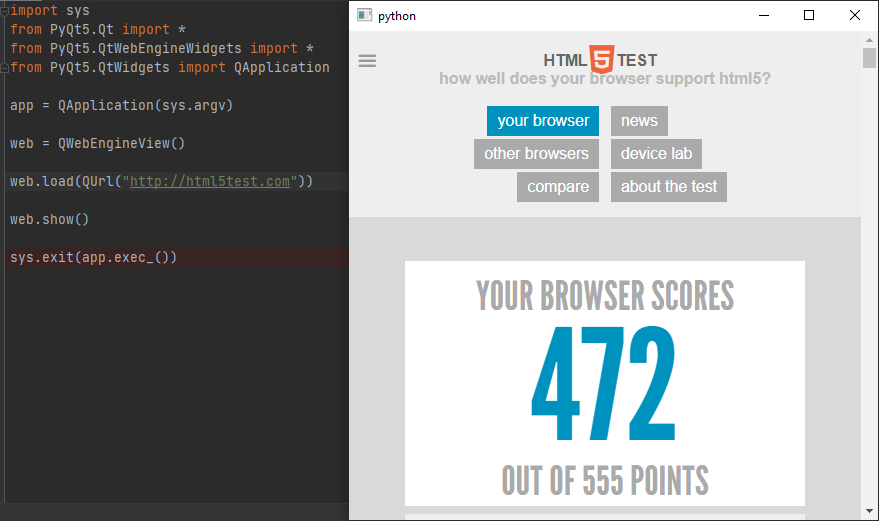Minimize the python window
The height and width of the screenshot is (521, 879).
click(x=764, y=15)
